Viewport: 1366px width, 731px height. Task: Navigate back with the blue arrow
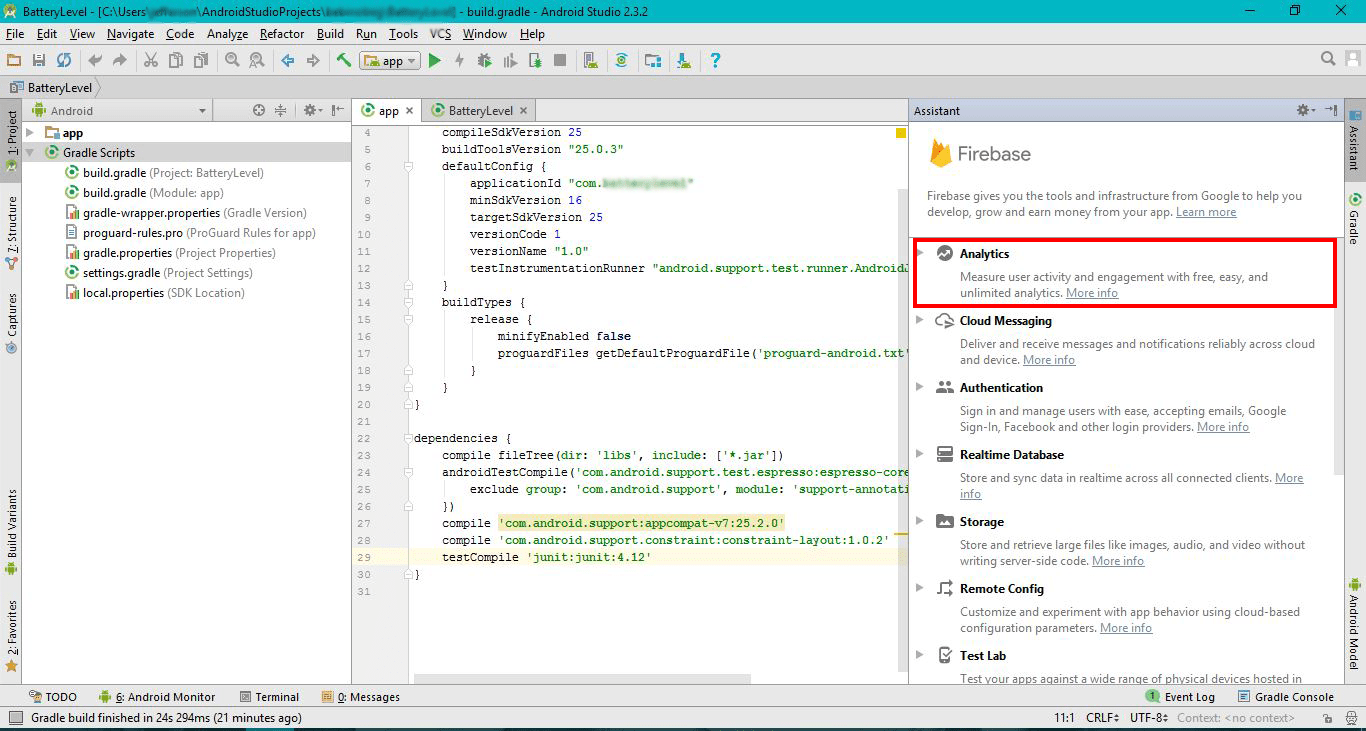(x=288, y=61)
